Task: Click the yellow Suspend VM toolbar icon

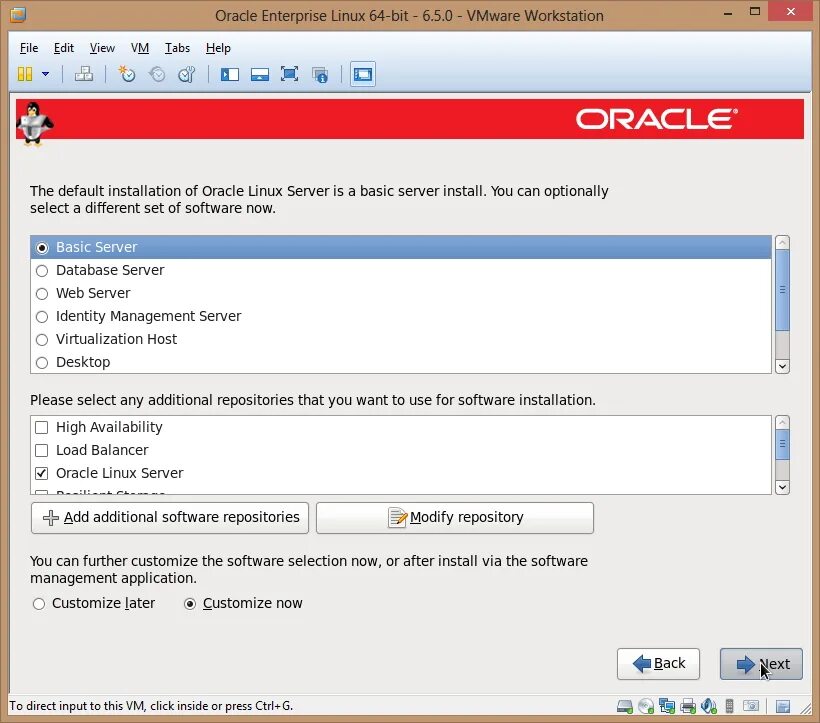Action: click(x=25, y=74)
